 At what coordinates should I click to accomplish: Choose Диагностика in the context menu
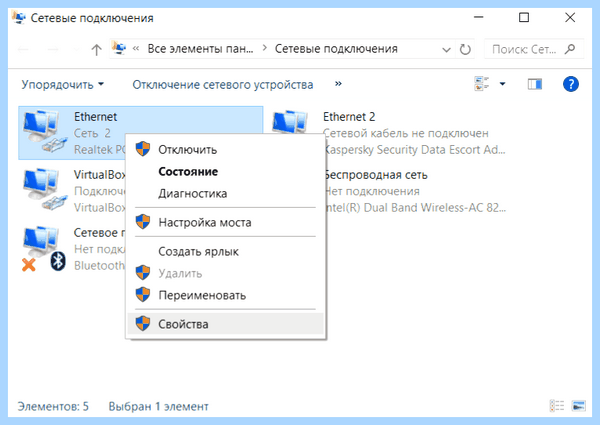pos(226,193)
